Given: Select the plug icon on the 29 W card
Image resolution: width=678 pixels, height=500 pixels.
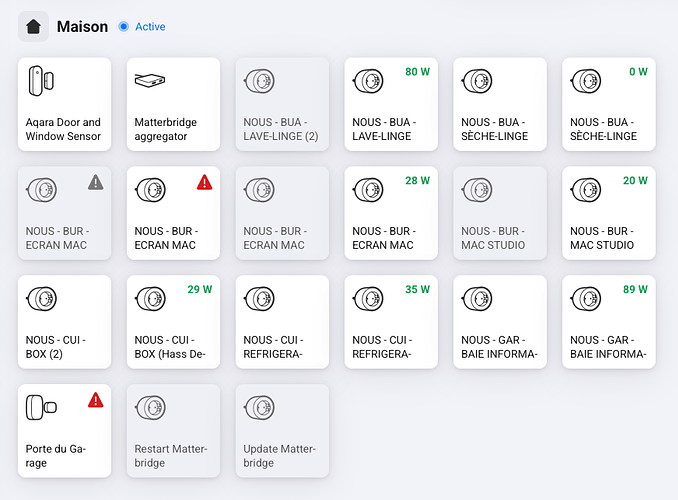Looking at the screenshot, I should [150, 299].
